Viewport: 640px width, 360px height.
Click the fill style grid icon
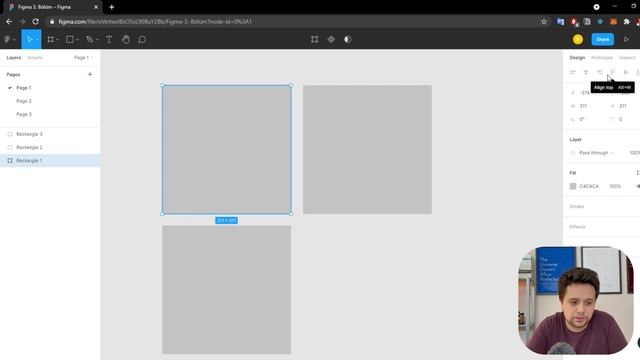click(x=638, y=173)
